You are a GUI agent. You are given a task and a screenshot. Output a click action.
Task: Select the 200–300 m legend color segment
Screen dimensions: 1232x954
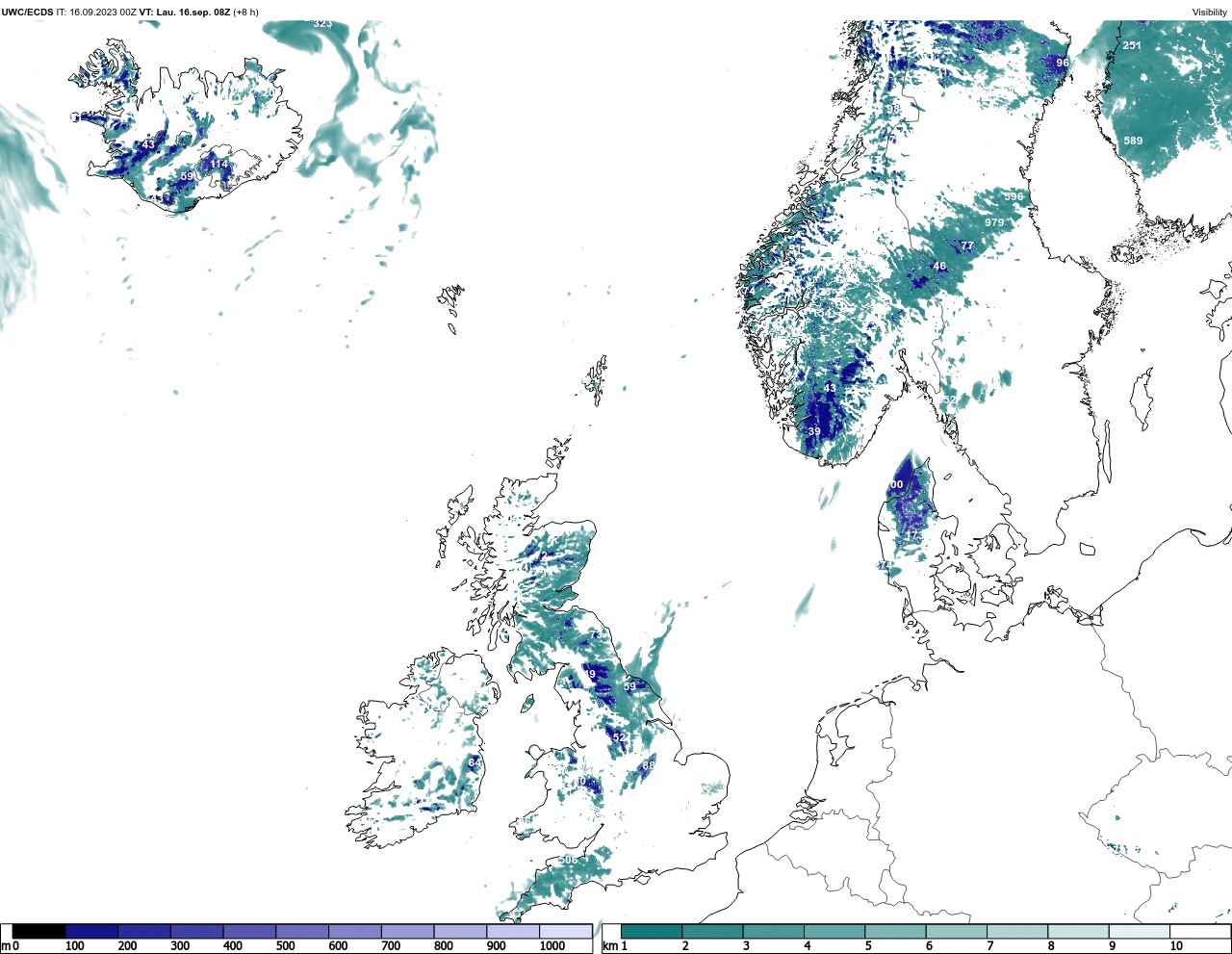144,931
